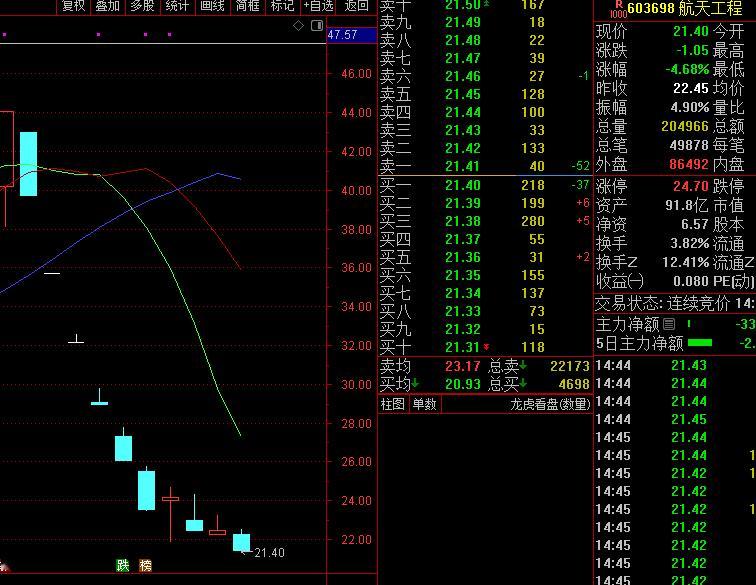
Task: Click the orange 榜 marker below chart
Action: click(x=145, y=565)
